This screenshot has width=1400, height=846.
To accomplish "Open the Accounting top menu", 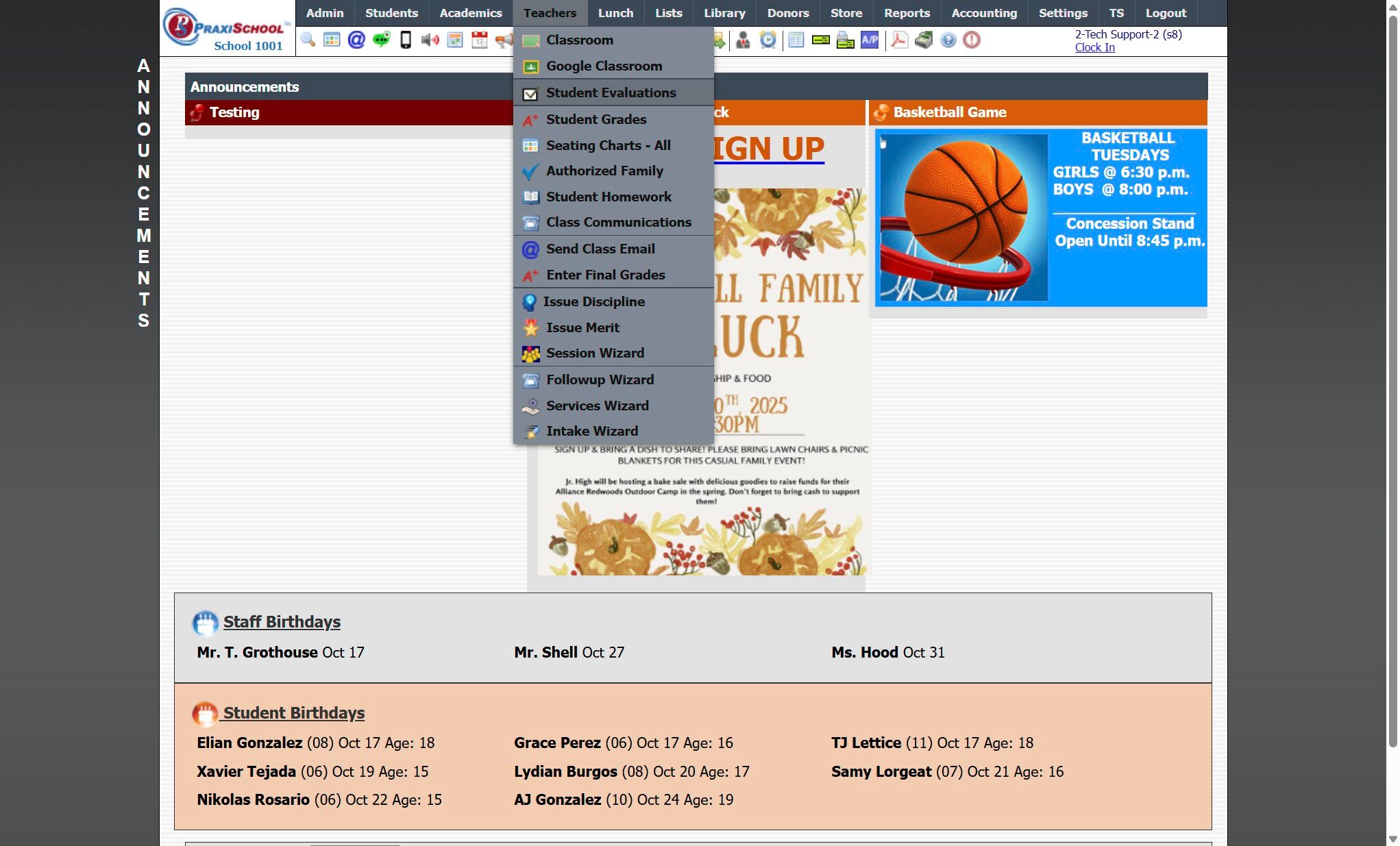I will (x=984, y=13).
